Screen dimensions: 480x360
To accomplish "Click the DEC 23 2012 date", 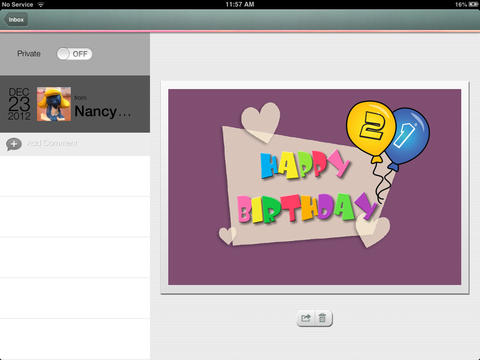I will pos(19,104).
